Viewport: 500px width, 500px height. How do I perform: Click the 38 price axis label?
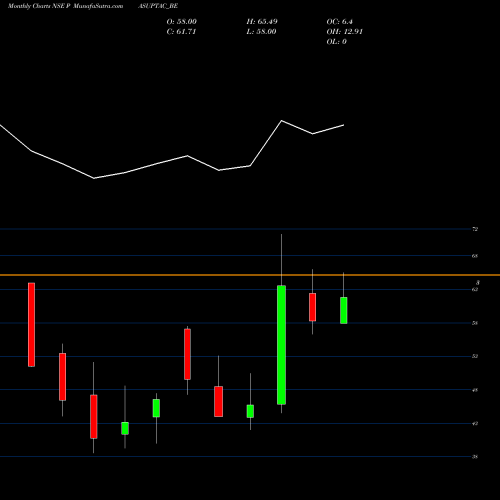475,457
